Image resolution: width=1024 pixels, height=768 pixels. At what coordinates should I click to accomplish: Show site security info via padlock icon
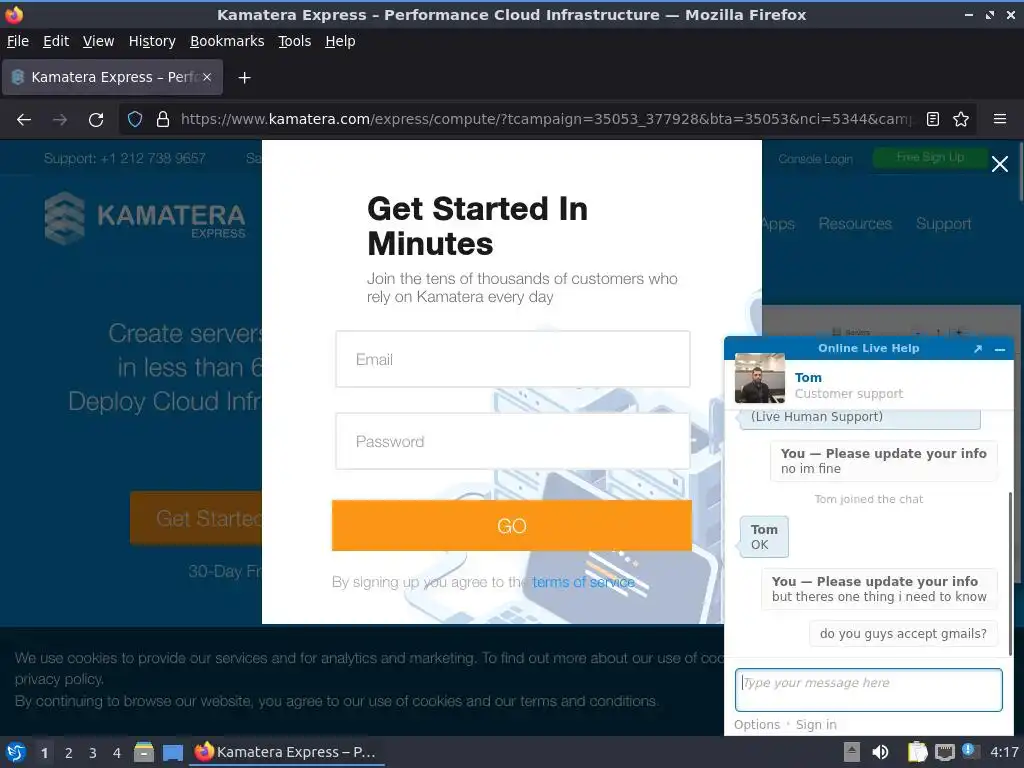[163, 119]
